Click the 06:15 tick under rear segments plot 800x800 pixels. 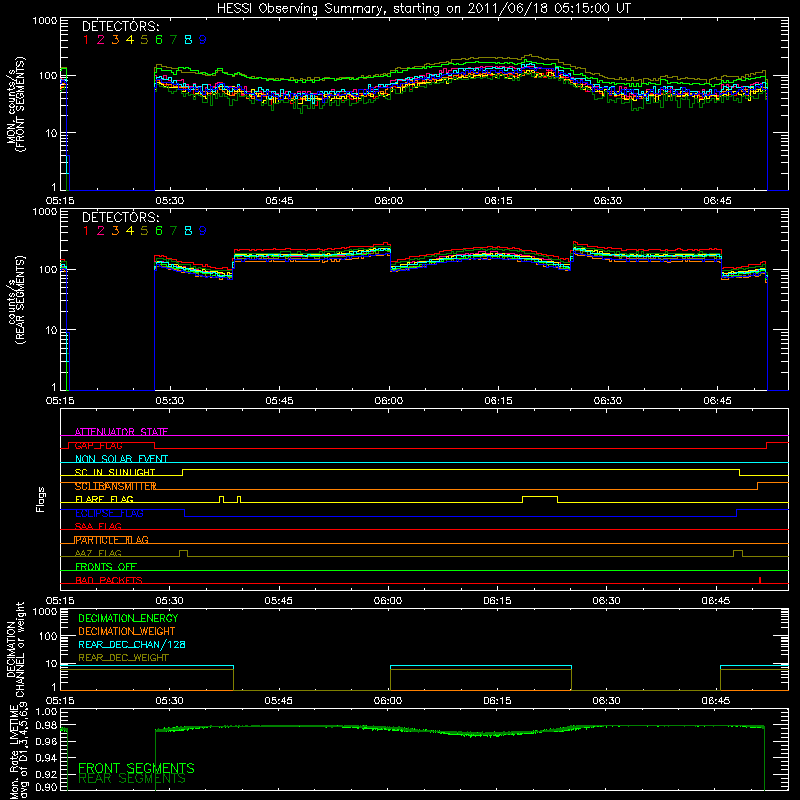498,401
